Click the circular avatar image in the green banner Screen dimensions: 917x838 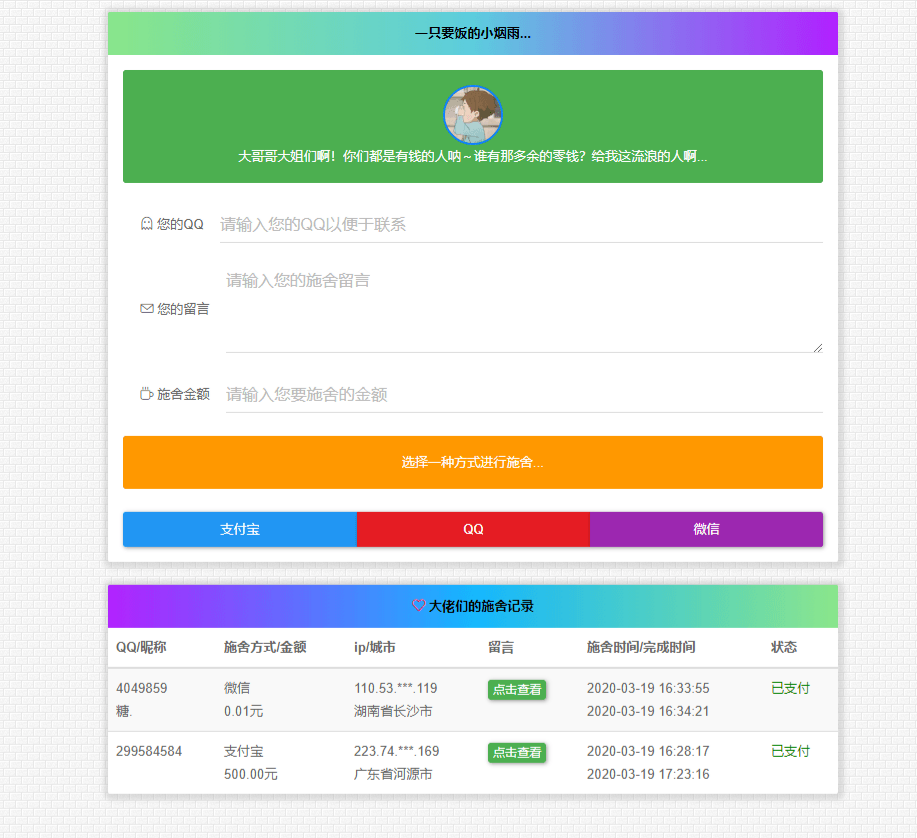click(472, 115)
